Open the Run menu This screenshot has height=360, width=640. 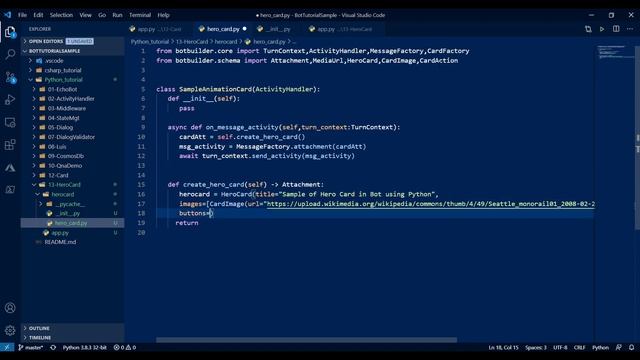tap(117, 15)
